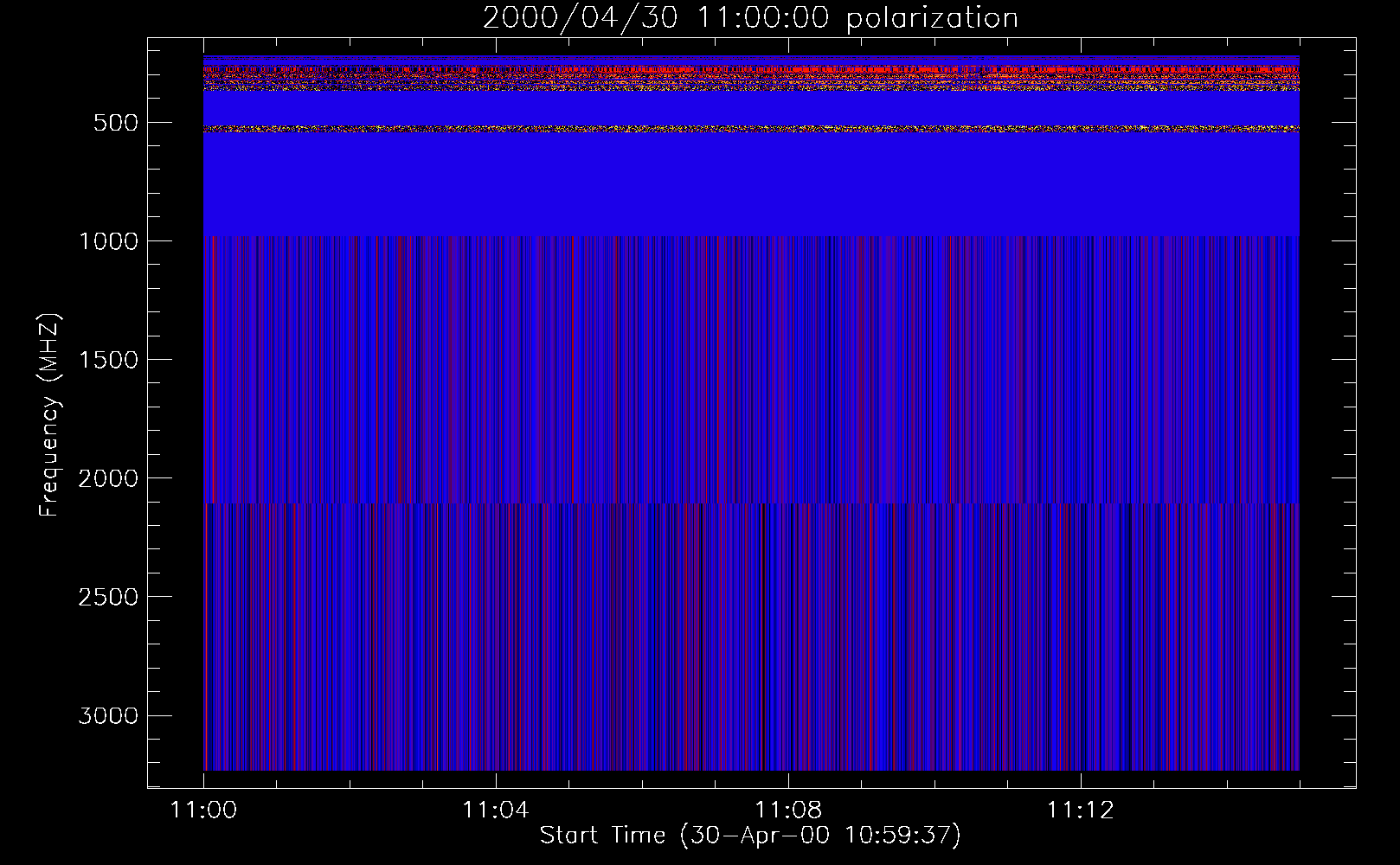This screenshot has width=1400, height=865.
Task: Click the "Frequency (MHZ)" vertical axis label
Action: click(49, 415)
